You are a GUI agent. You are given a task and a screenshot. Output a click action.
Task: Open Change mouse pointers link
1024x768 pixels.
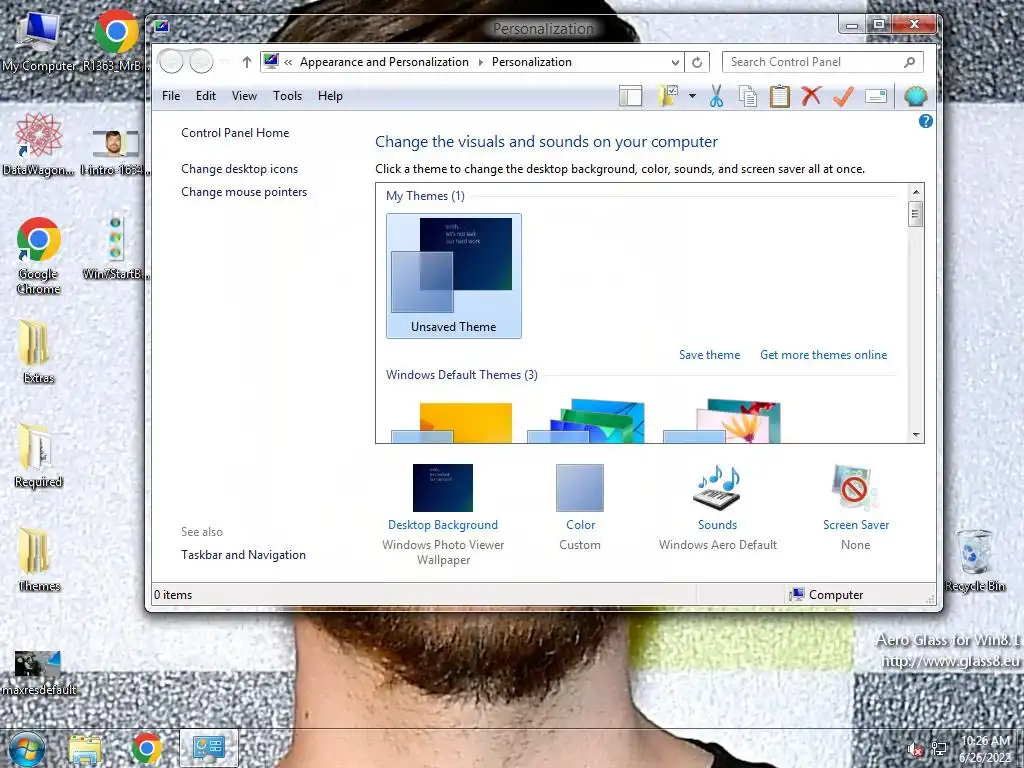(244, 192)
